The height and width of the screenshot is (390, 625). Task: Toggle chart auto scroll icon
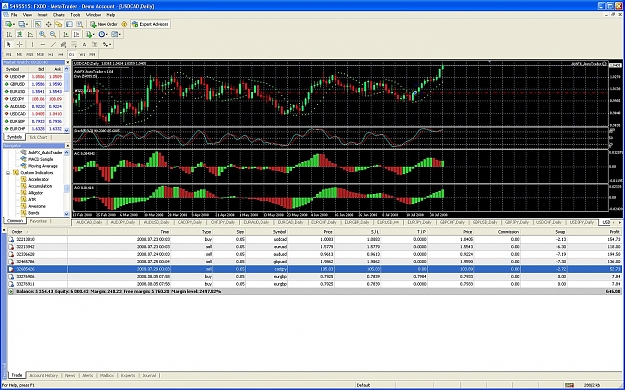[66, 34]
